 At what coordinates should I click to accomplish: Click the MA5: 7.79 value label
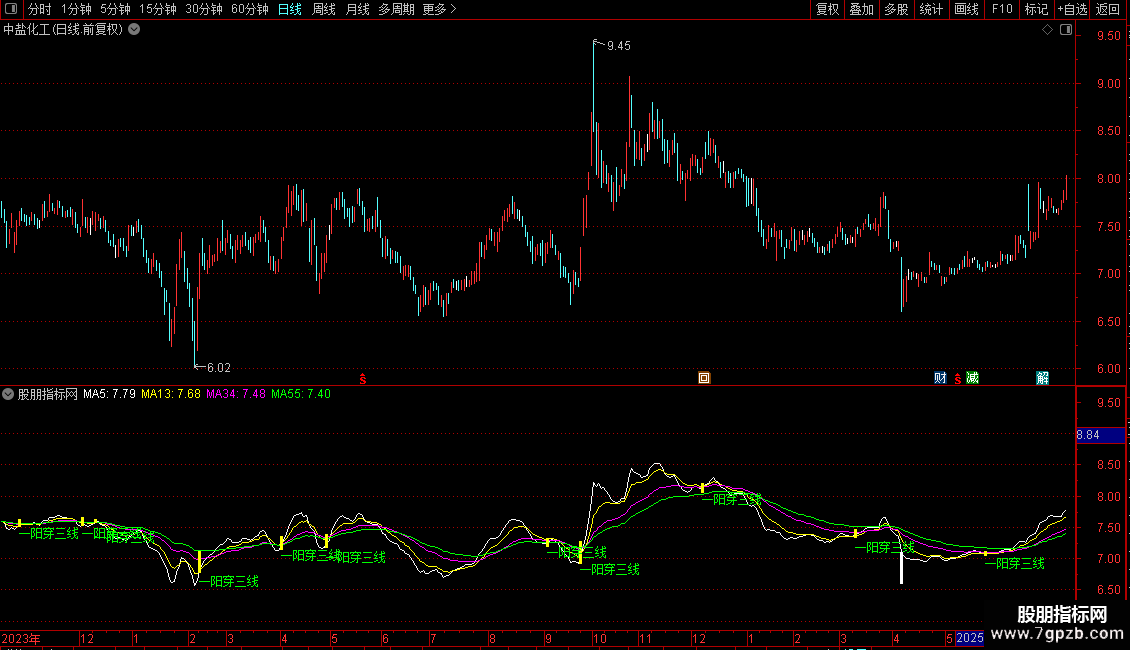[x=110, y=394]
